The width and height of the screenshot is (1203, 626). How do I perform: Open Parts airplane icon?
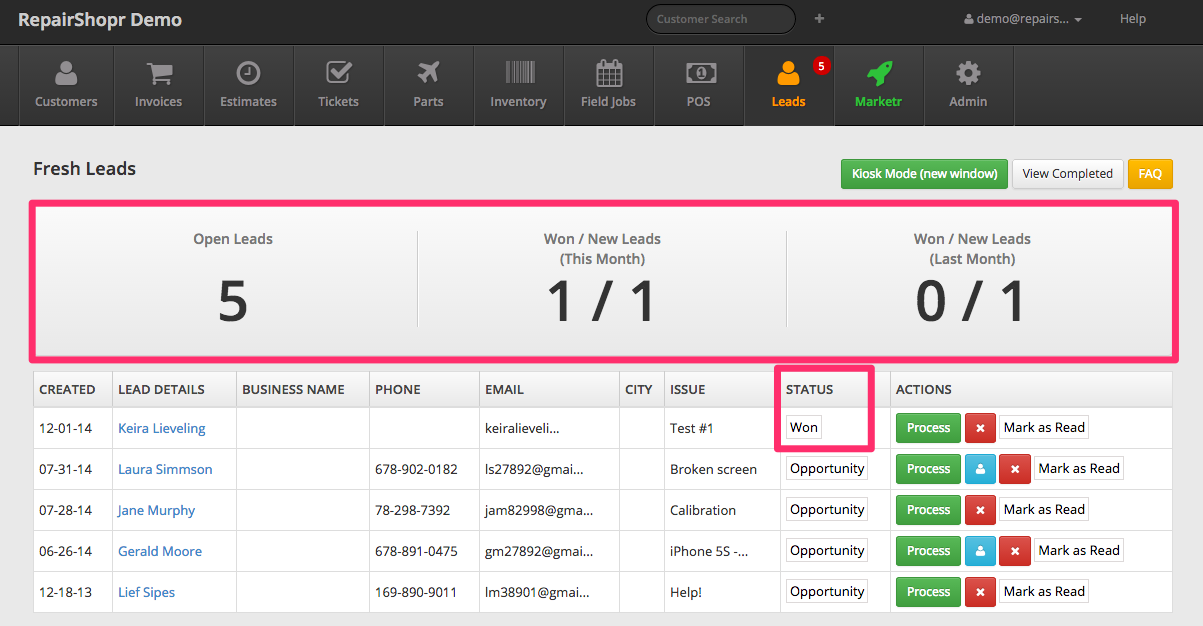(428, 74)
